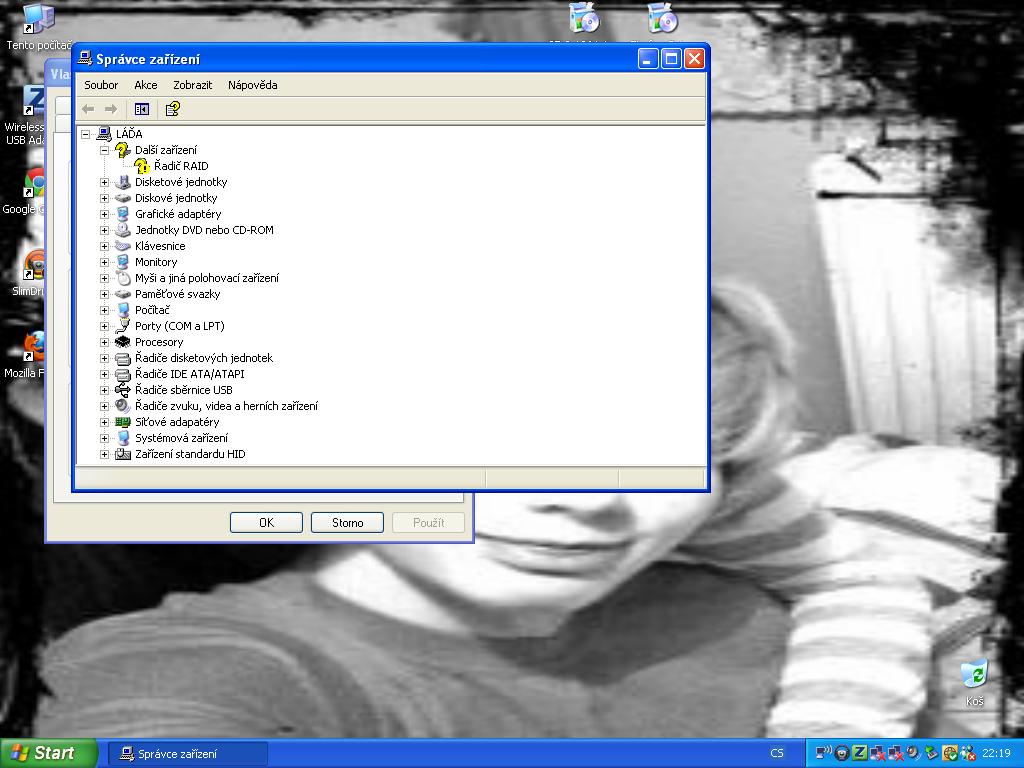This screenshot has width=1024, height=768.
Task: Expand the Řadiče disketových jednotek node
Action: (104, 358)
